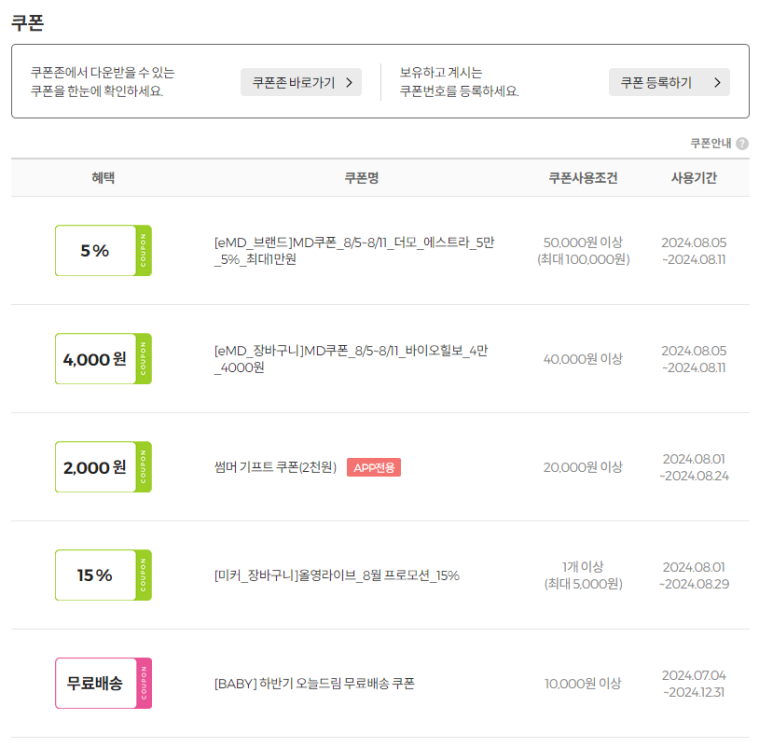
Task: Click the red APP전용 tag
Action: 374,467
